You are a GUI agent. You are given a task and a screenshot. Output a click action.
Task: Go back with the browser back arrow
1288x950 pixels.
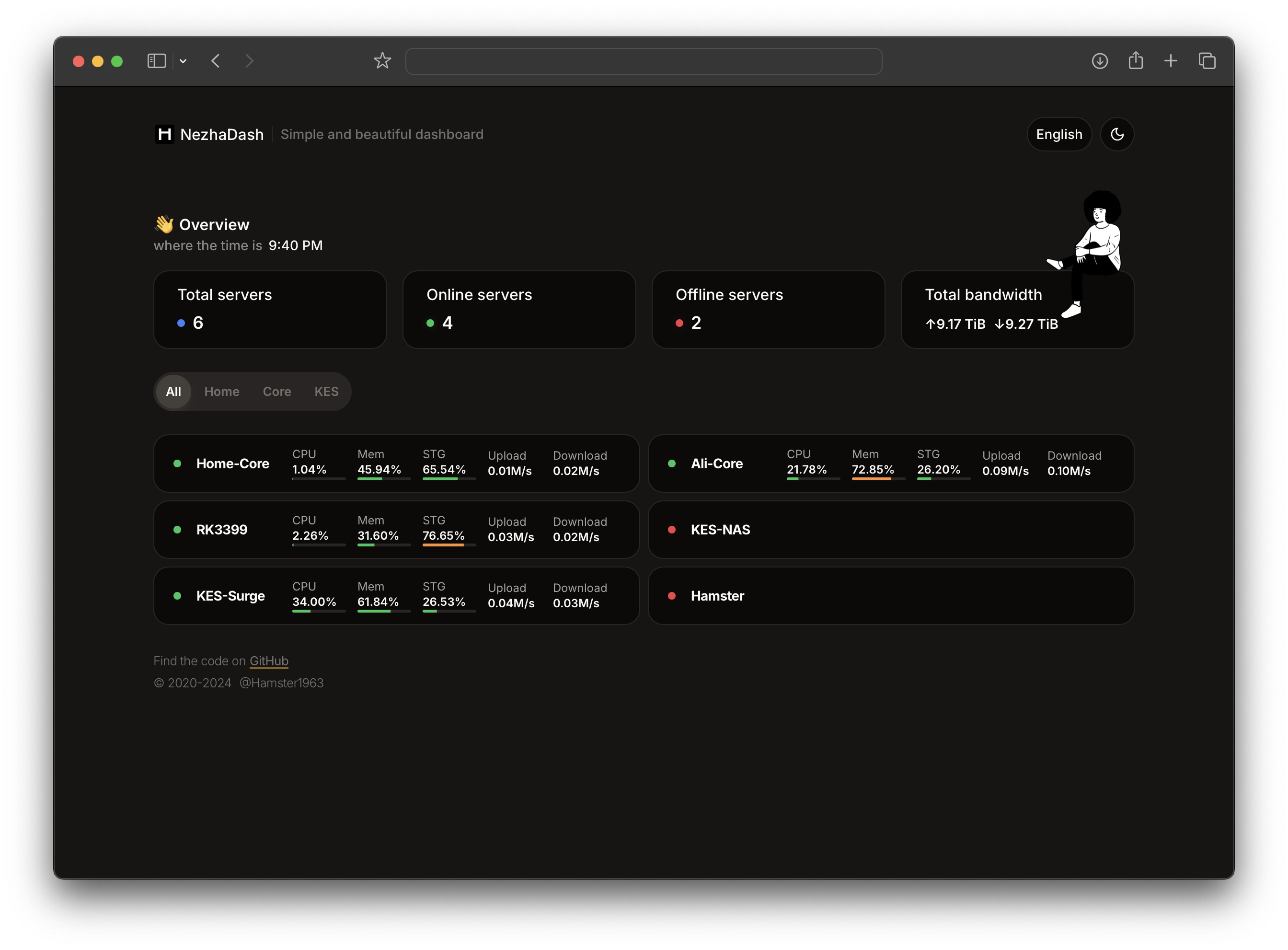(x=216, y=61)
